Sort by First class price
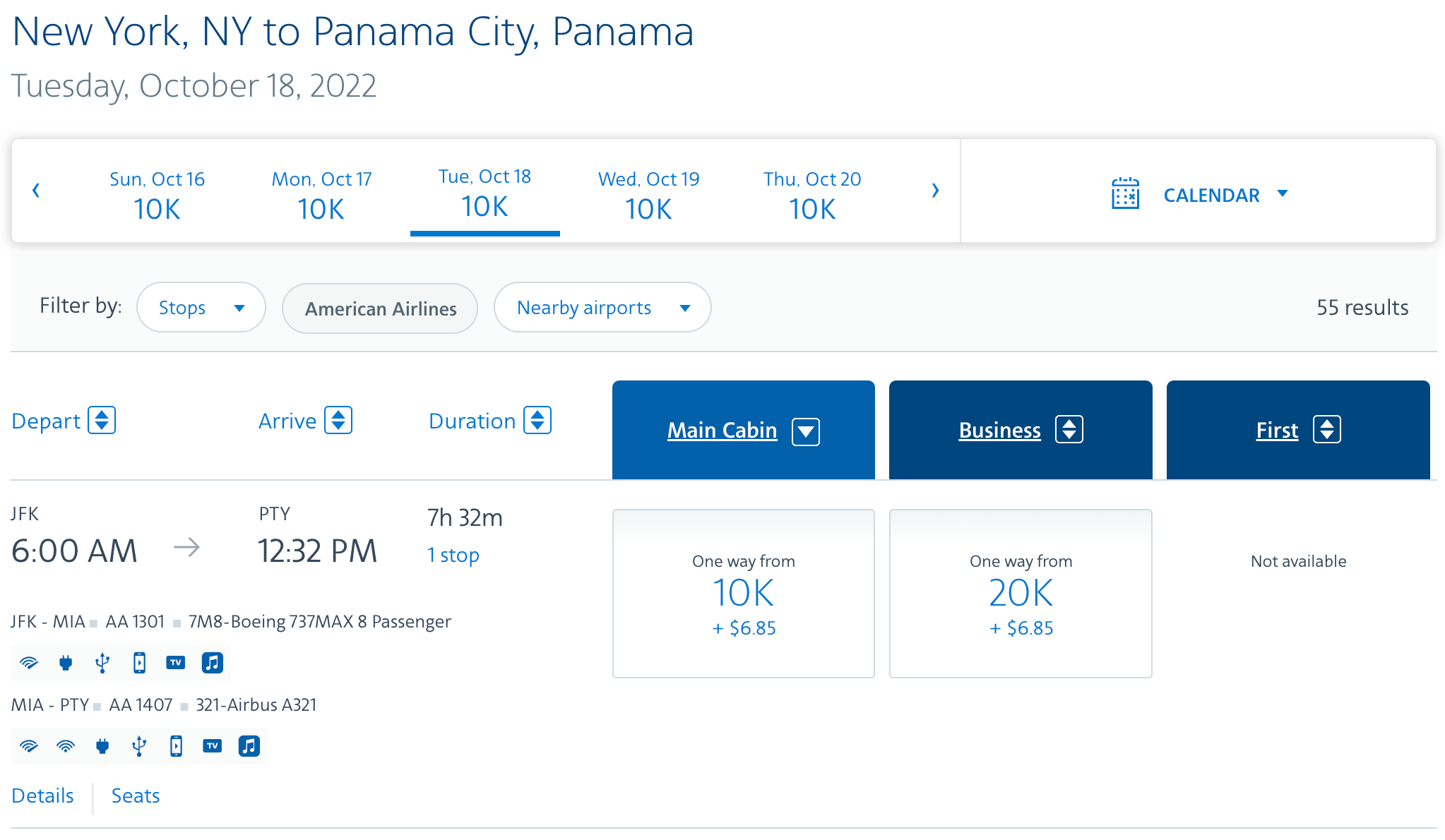 (1327, 429)
